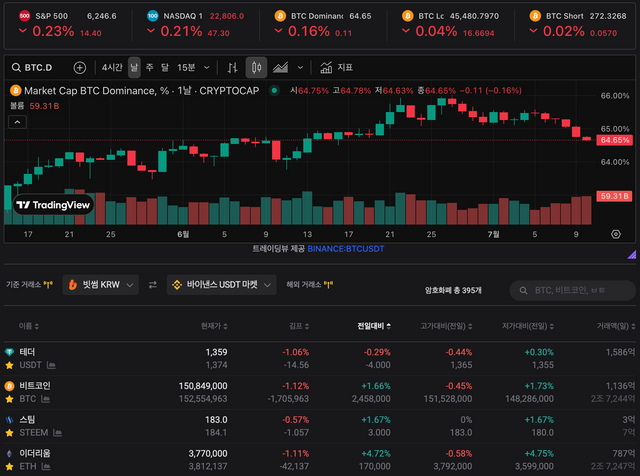The image size is (640, 476).
Task: Select the 날 daily timeframe
Action: (134, 67)
